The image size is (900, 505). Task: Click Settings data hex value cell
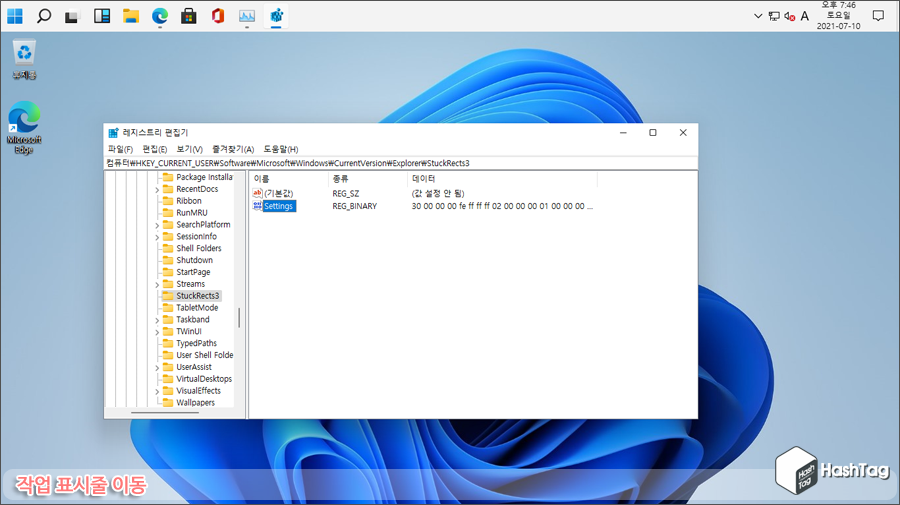click(502, 206)
